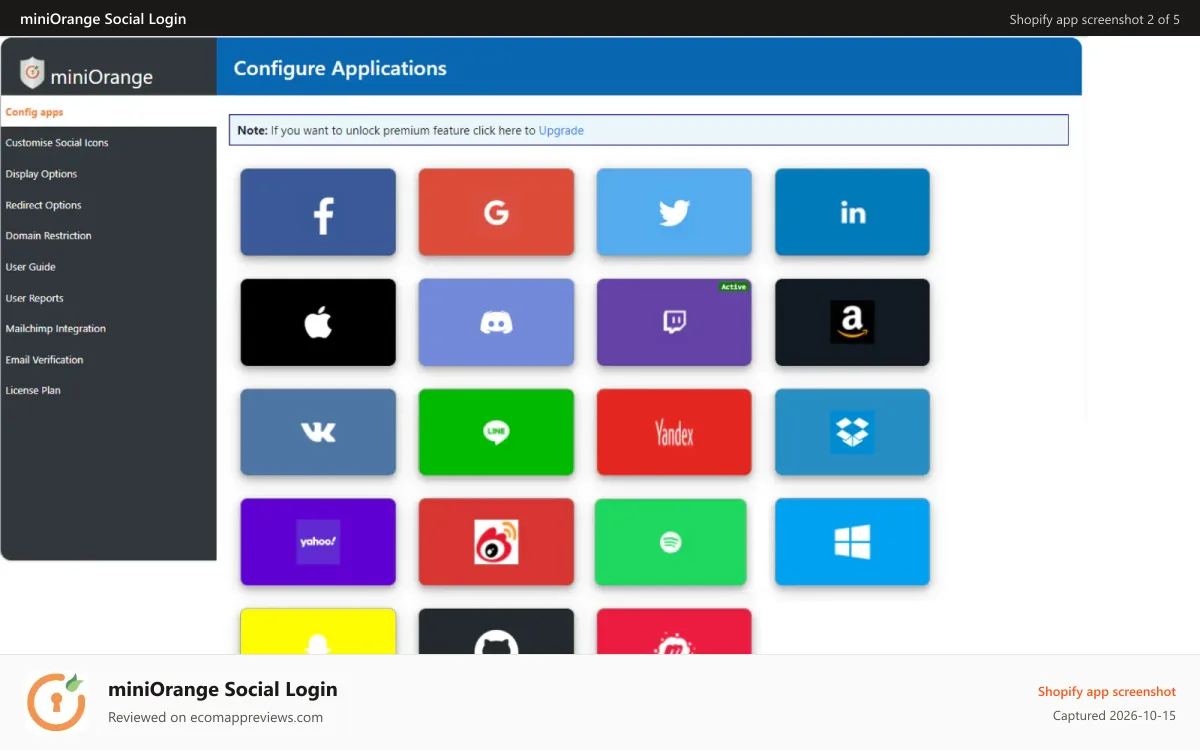Open Redirect Options in sidebar
Image resolution: width=1200 pixels, height=750 pixels.
43,205
